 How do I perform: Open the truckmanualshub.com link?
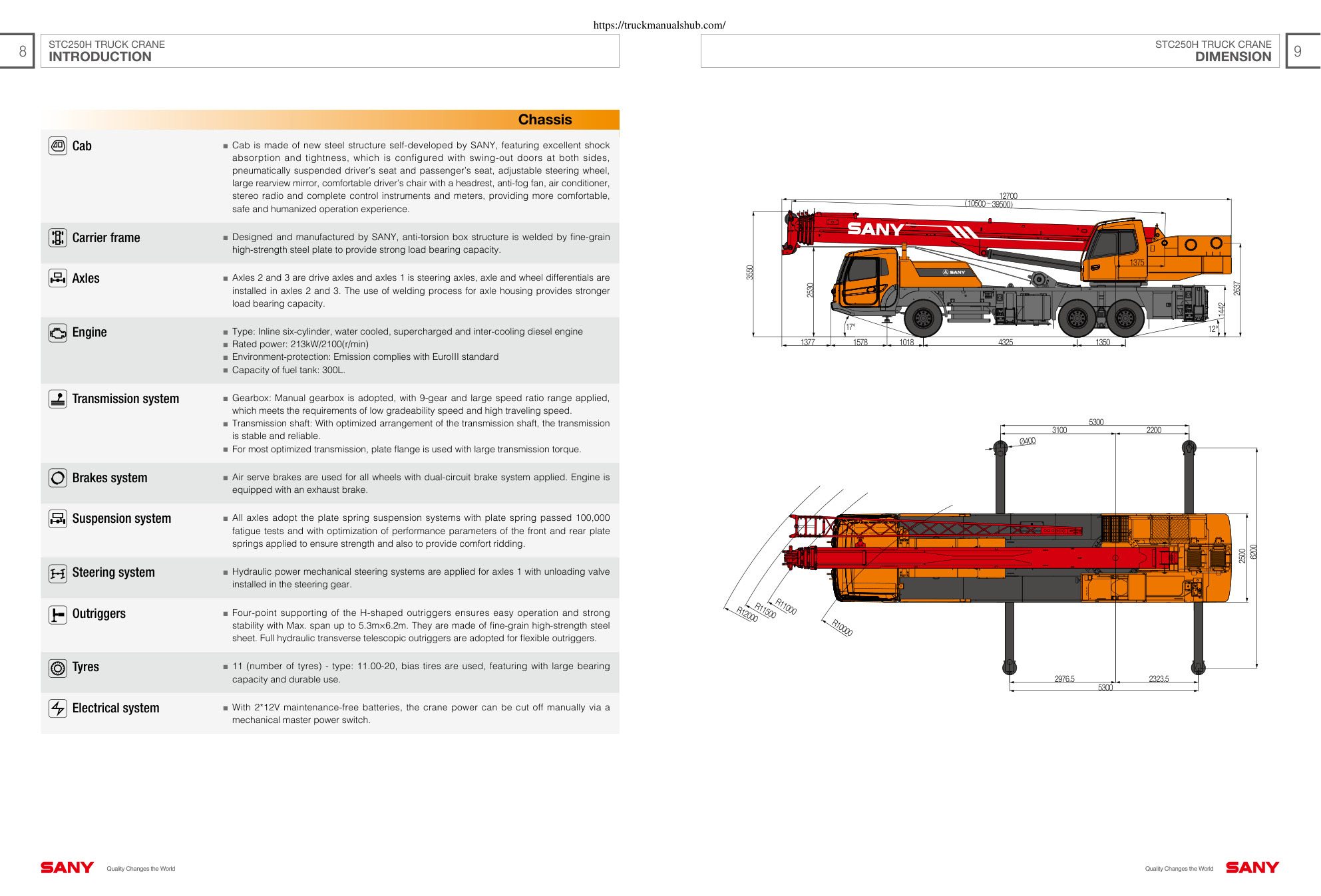(660, 25)
